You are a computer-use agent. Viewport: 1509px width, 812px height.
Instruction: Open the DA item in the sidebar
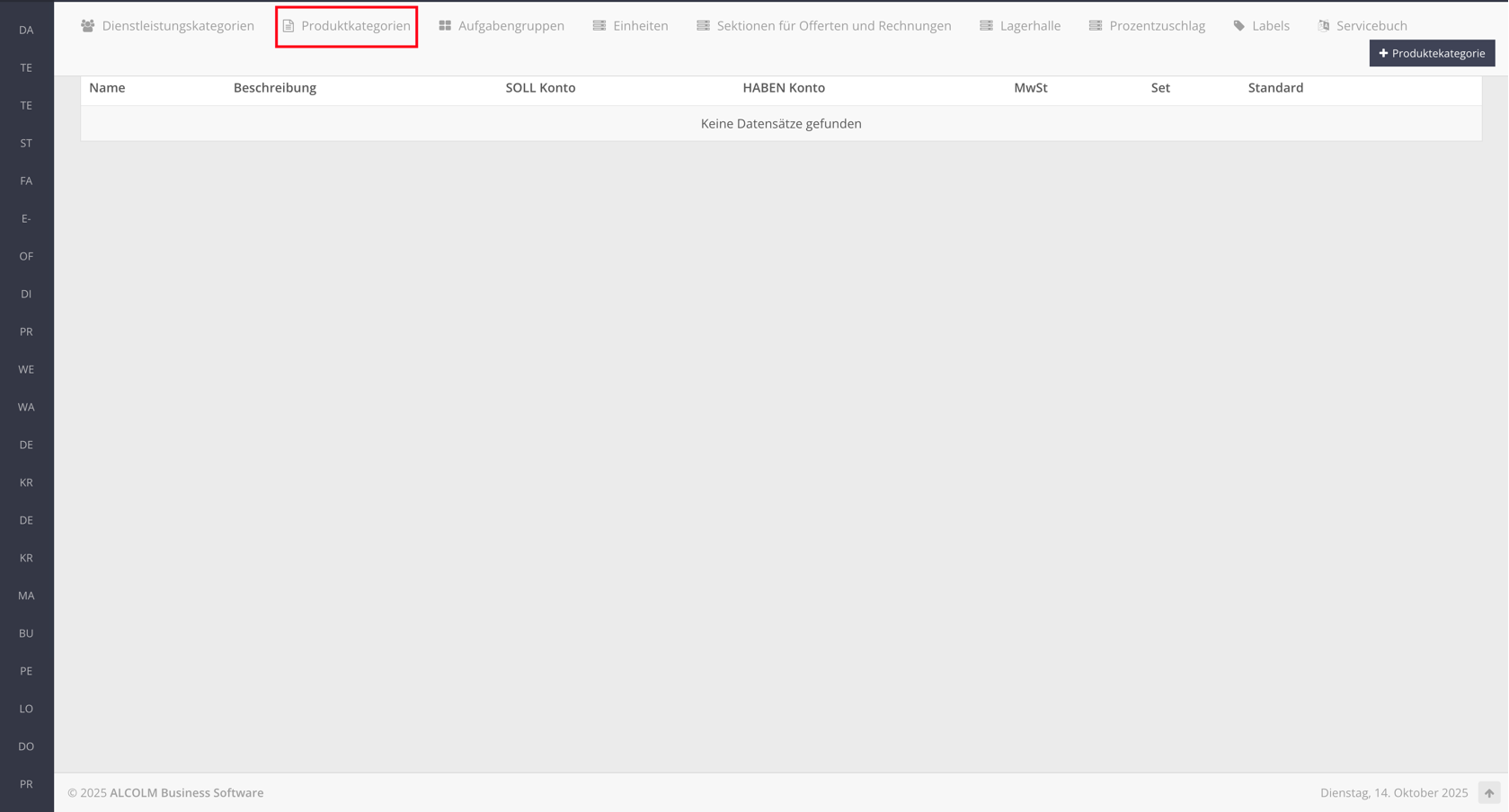(x=26, y=31)
